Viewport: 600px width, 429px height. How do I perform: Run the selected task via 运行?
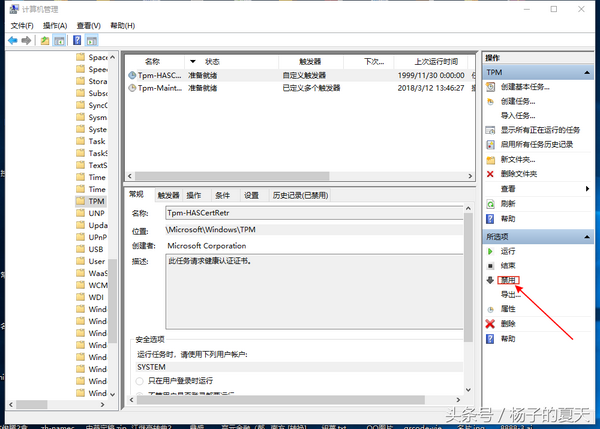pyautogui.click(x=508, y=251)
